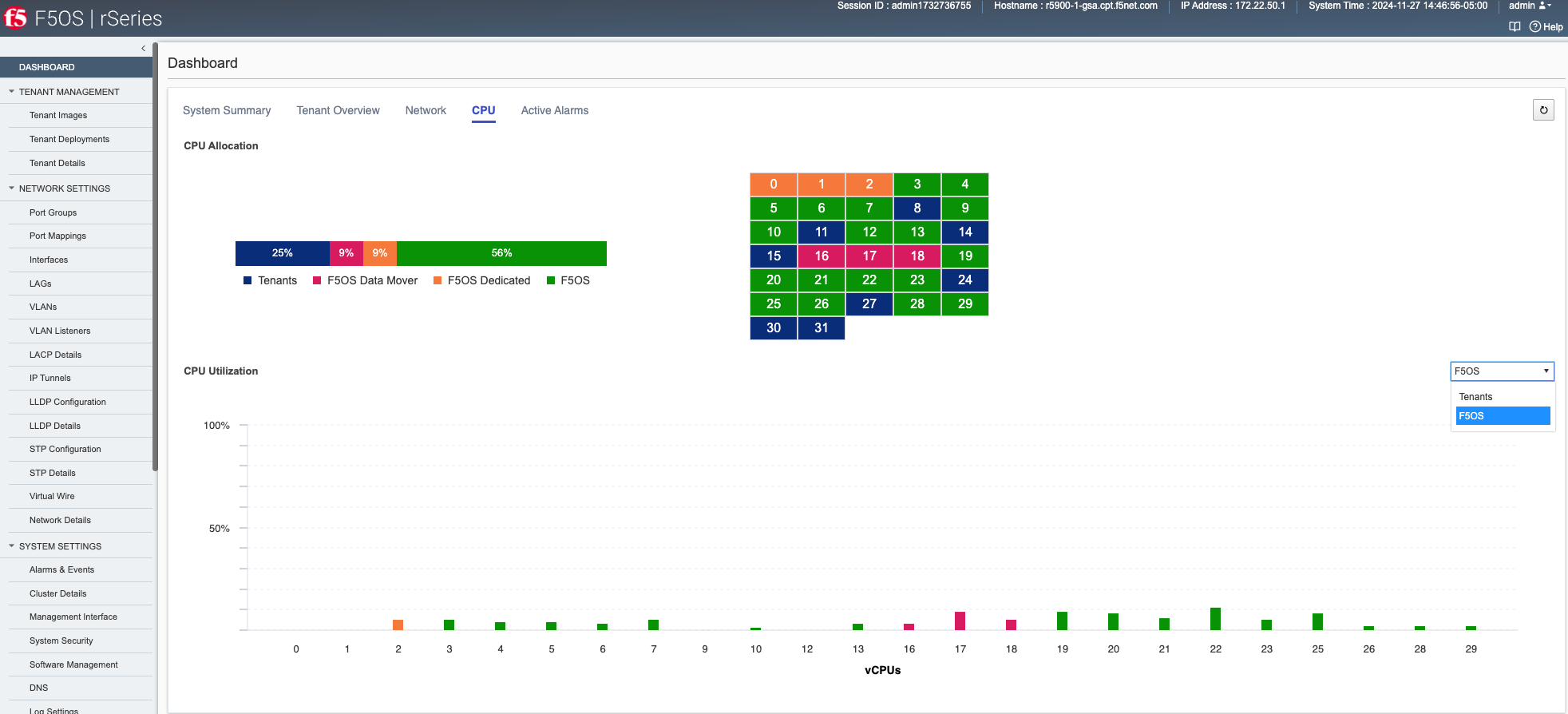
Task: Choose Tenants in the dropdown list
Action: 1503,397
